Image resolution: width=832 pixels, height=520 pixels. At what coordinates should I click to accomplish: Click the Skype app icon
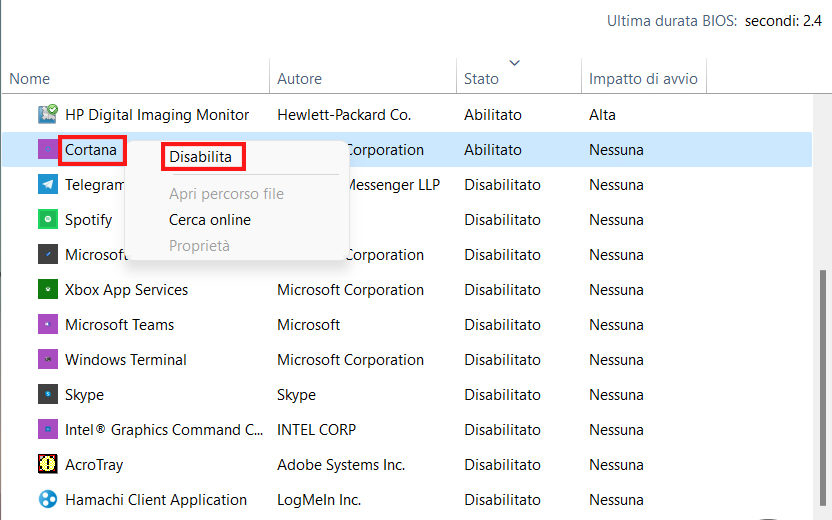48,395
